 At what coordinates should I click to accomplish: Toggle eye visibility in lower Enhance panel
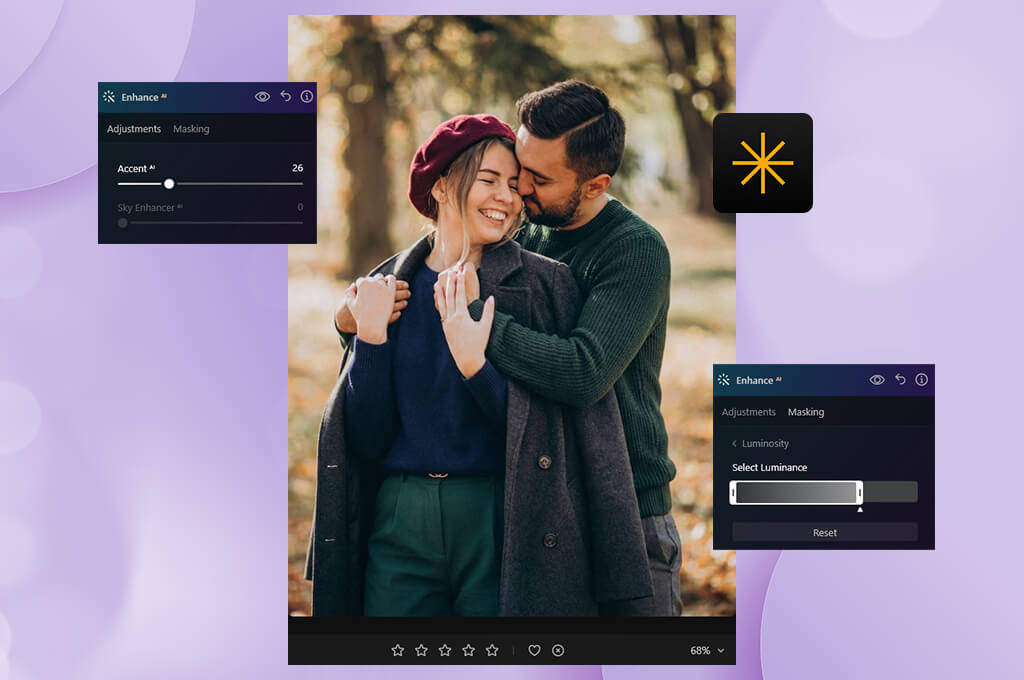tap(877, 380)
